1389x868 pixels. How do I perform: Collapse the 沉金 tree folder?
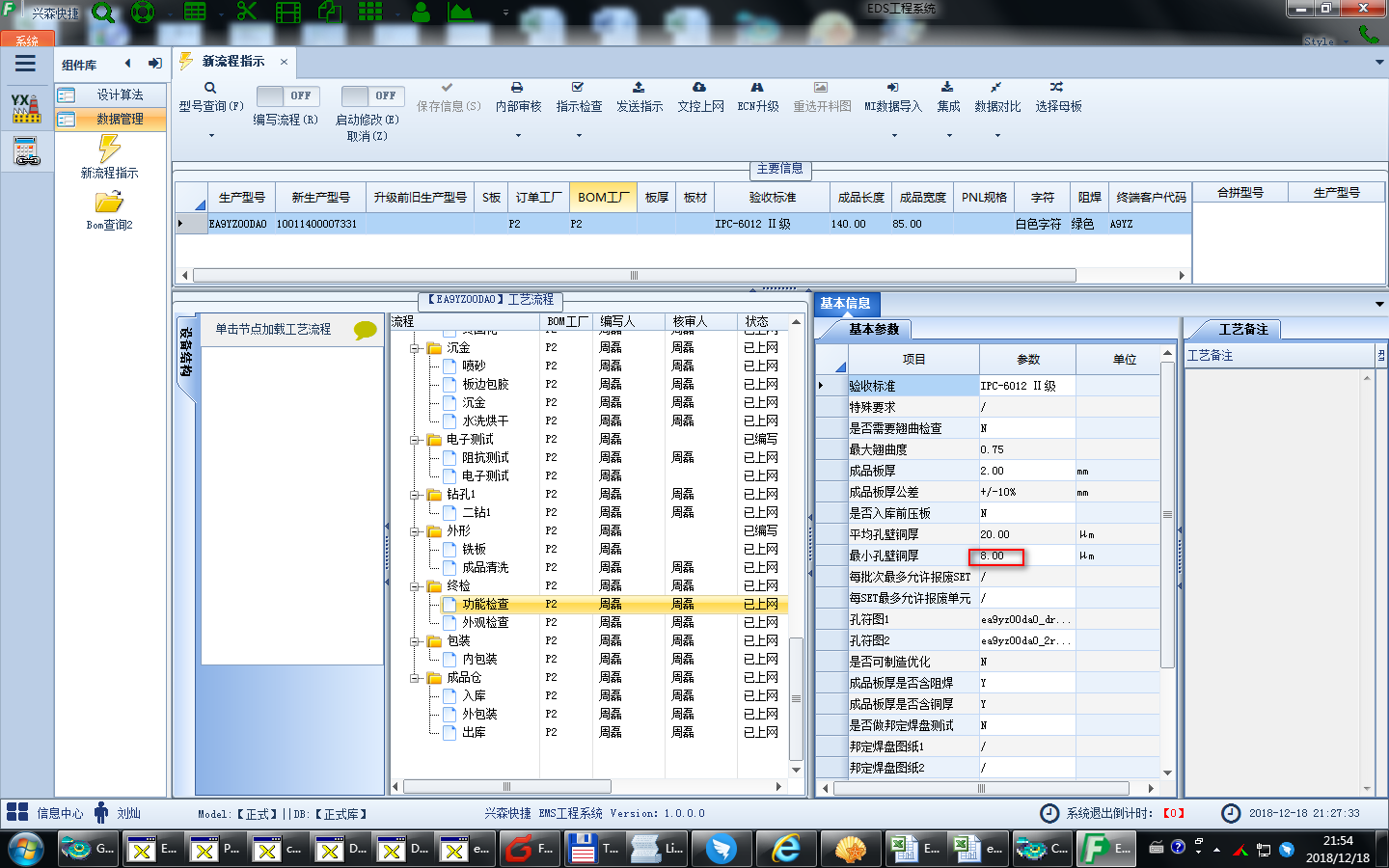(415, 348)
